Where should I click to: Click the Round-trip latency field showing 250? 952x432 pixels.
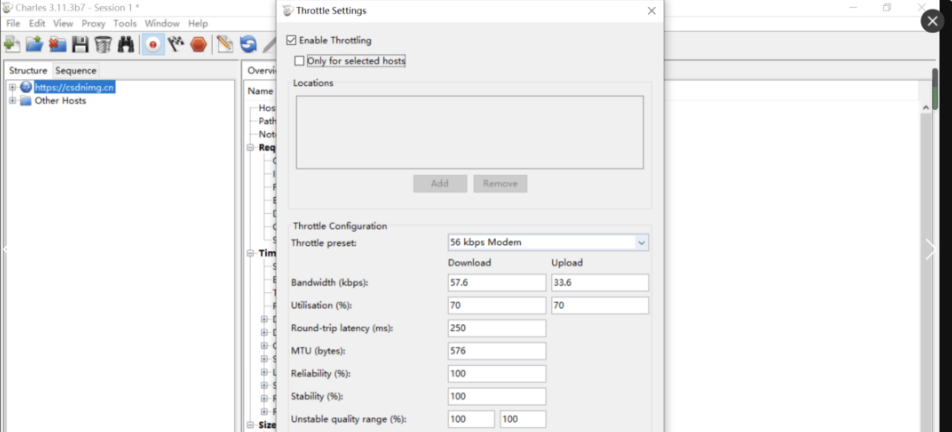click(497, 328)
